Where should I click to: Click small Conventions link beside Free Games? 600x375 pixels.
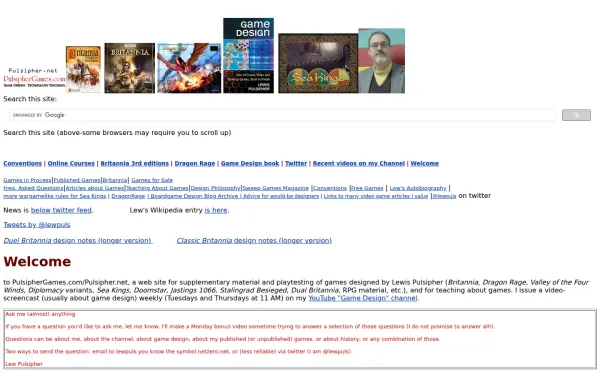coord(330,188)
